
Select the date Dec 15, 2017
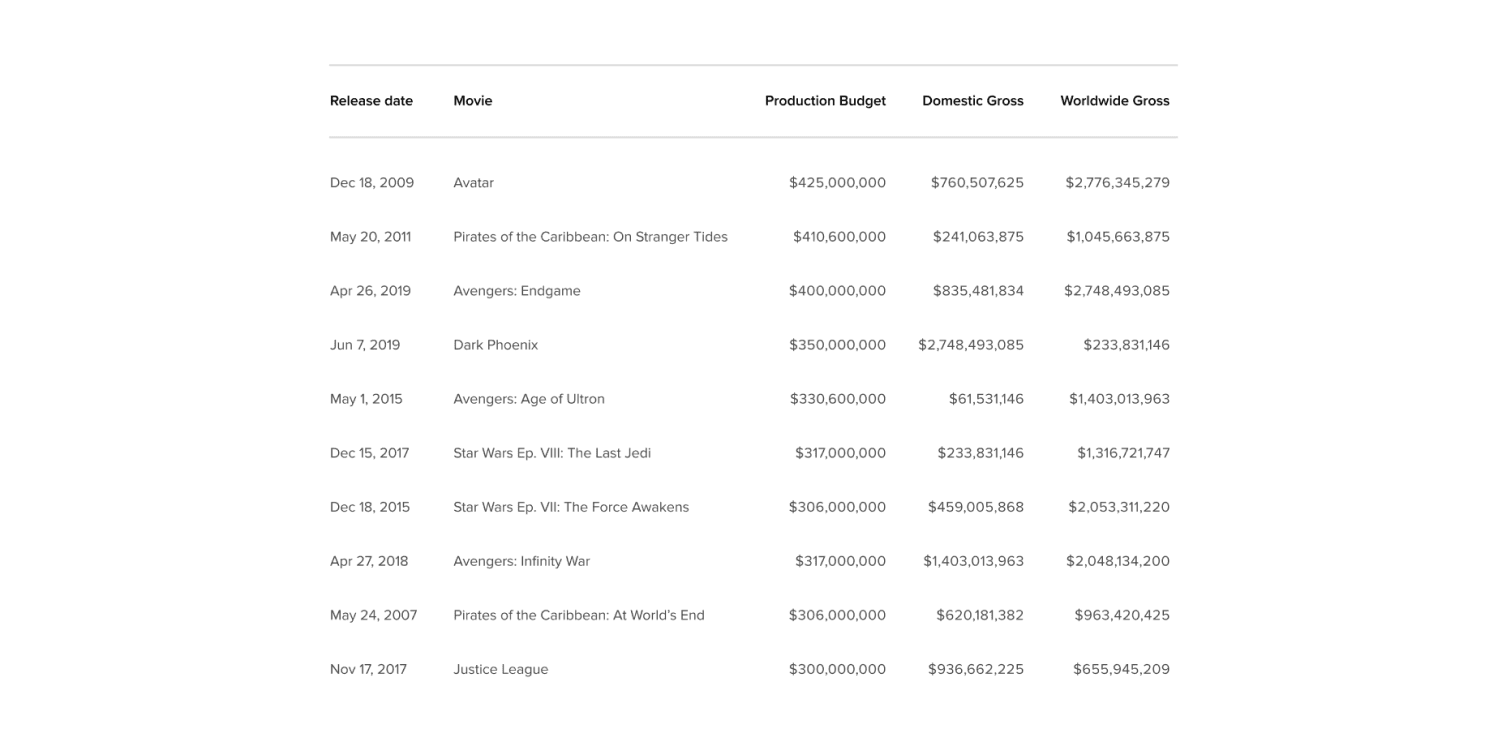[x=370, y=453]
